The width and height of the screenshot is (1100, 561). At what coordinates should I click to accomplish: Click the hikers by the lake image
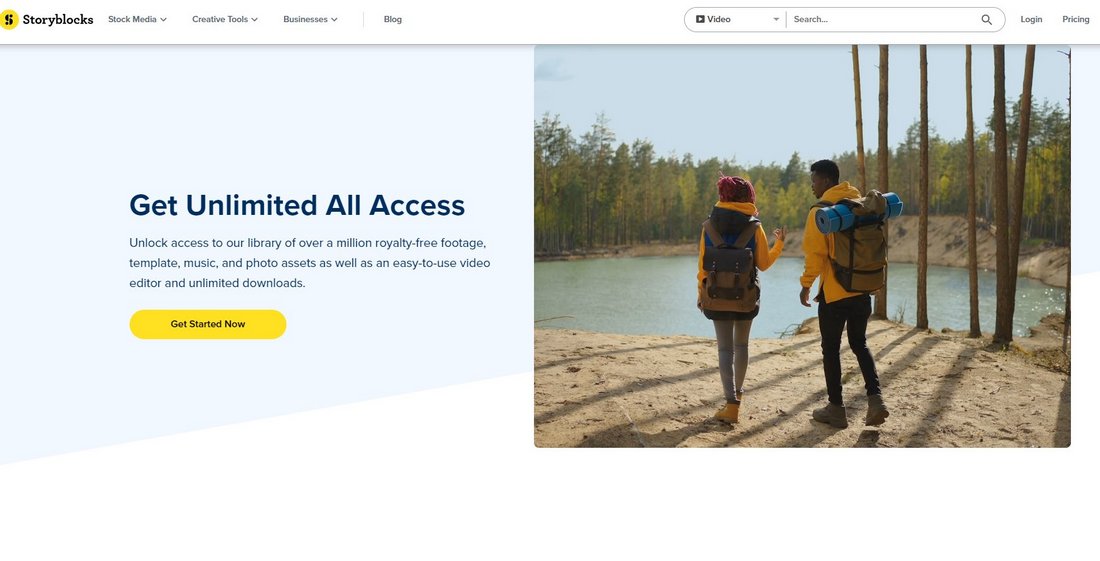tap(802, 245)
